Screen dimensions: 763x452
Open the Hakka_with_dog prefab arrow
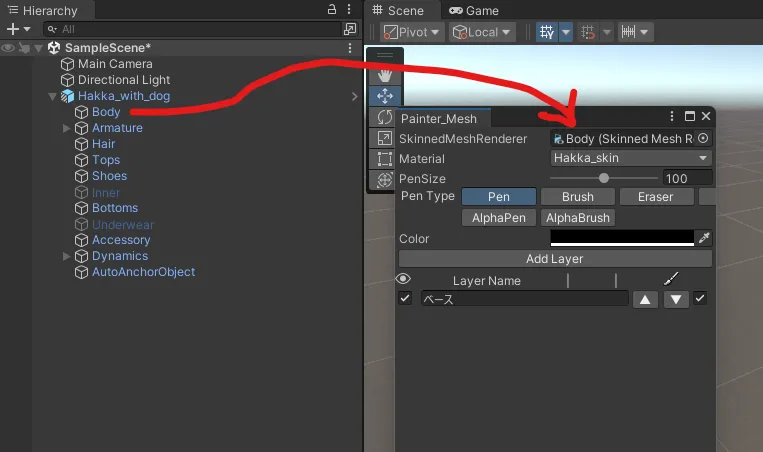354,96
